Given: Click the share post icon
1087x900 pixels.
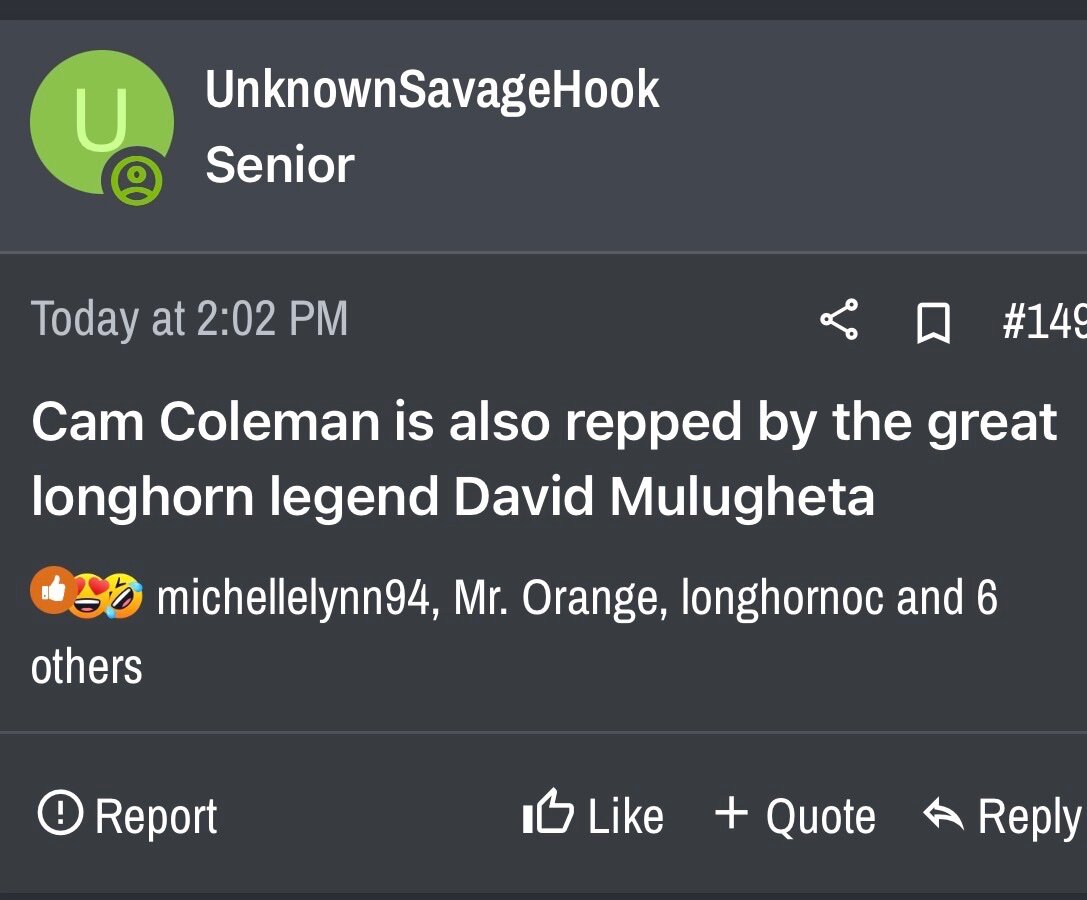Looking at the screenshot, I should 839,320.
